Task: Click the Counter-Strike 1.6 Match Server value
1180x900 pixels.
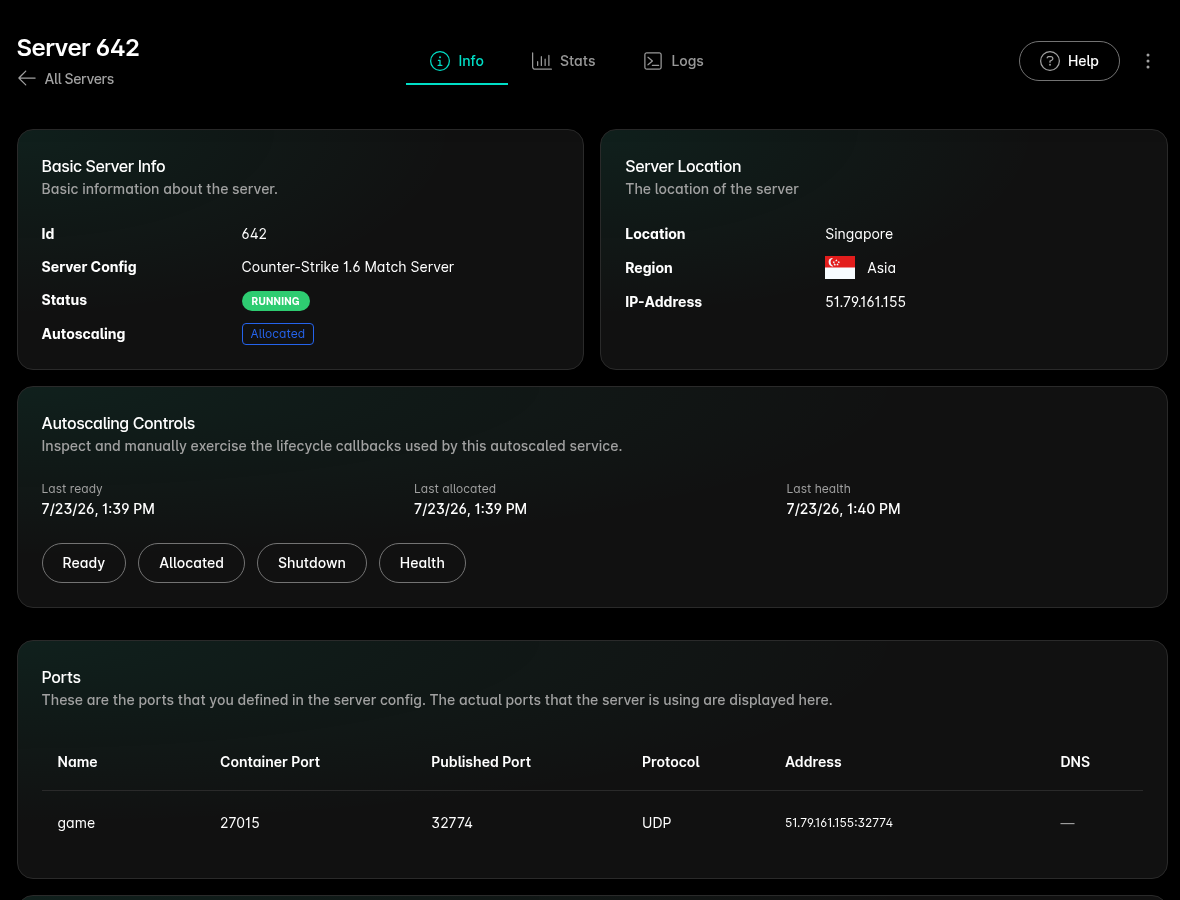Action: pos(348,267)
